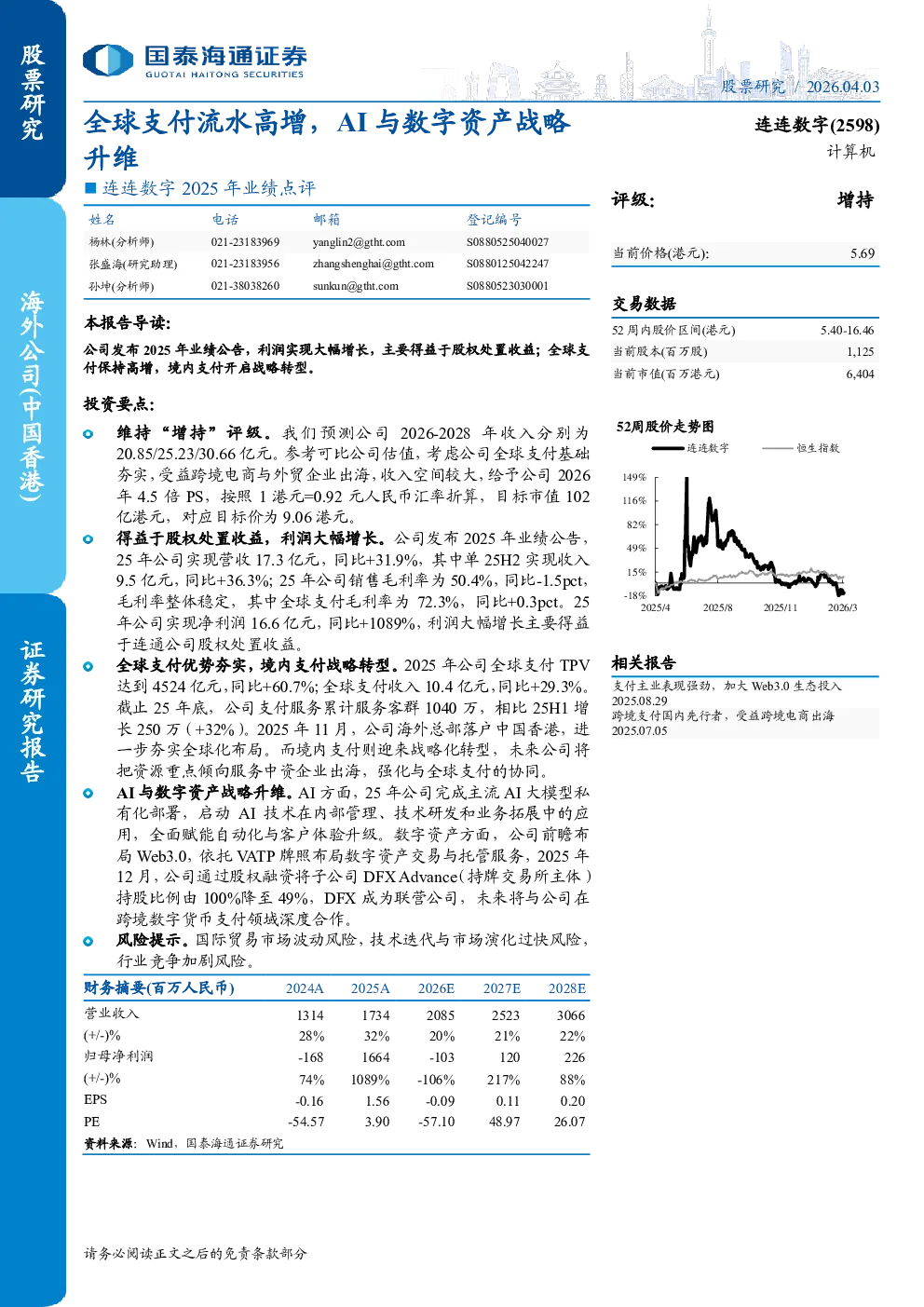Click the 财务摘要(百万人民币) table heading
Image resolution: width=924 pixels, height=1307 pixels.
click(159, 987)
